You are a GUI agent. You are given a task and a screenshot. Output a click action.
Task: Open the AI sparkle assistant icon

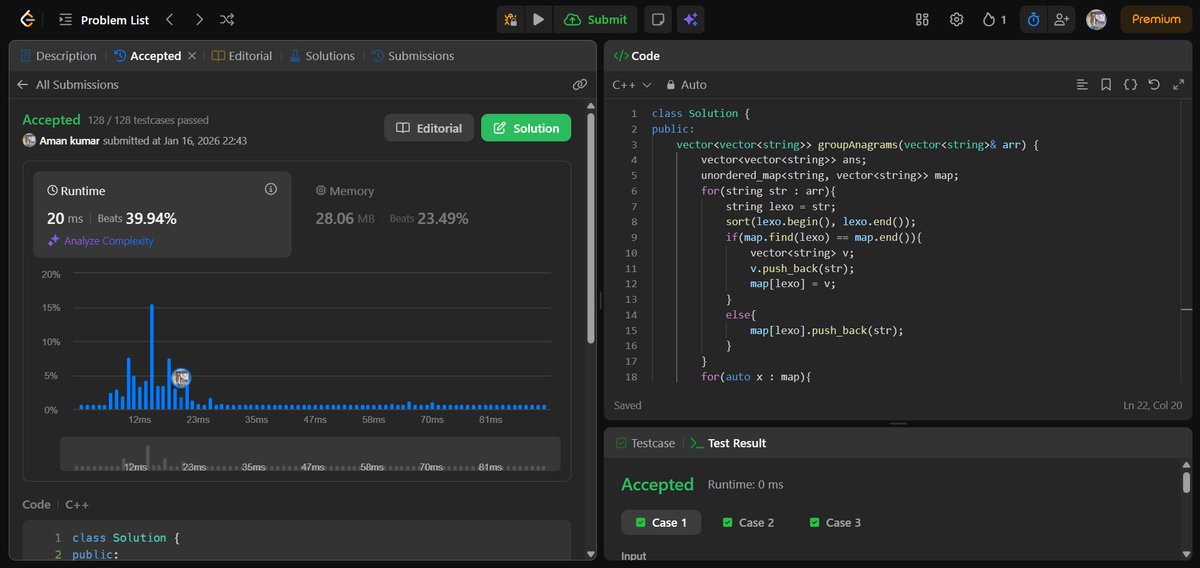690,19
